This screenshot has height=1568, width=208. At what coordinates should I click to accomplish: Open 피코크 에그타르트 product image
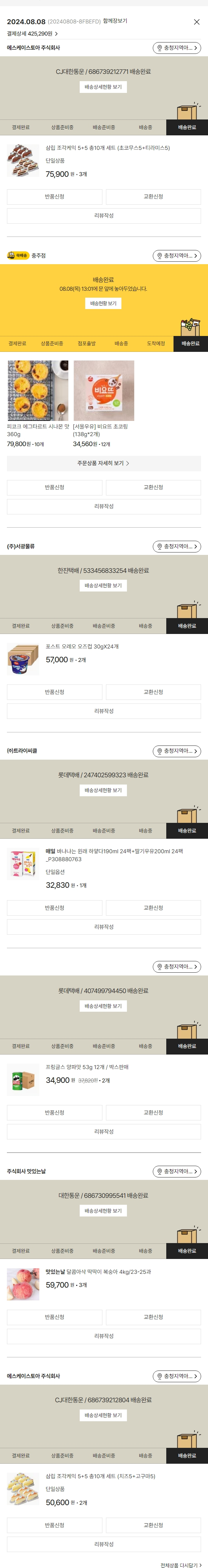(x=38, y=391)
